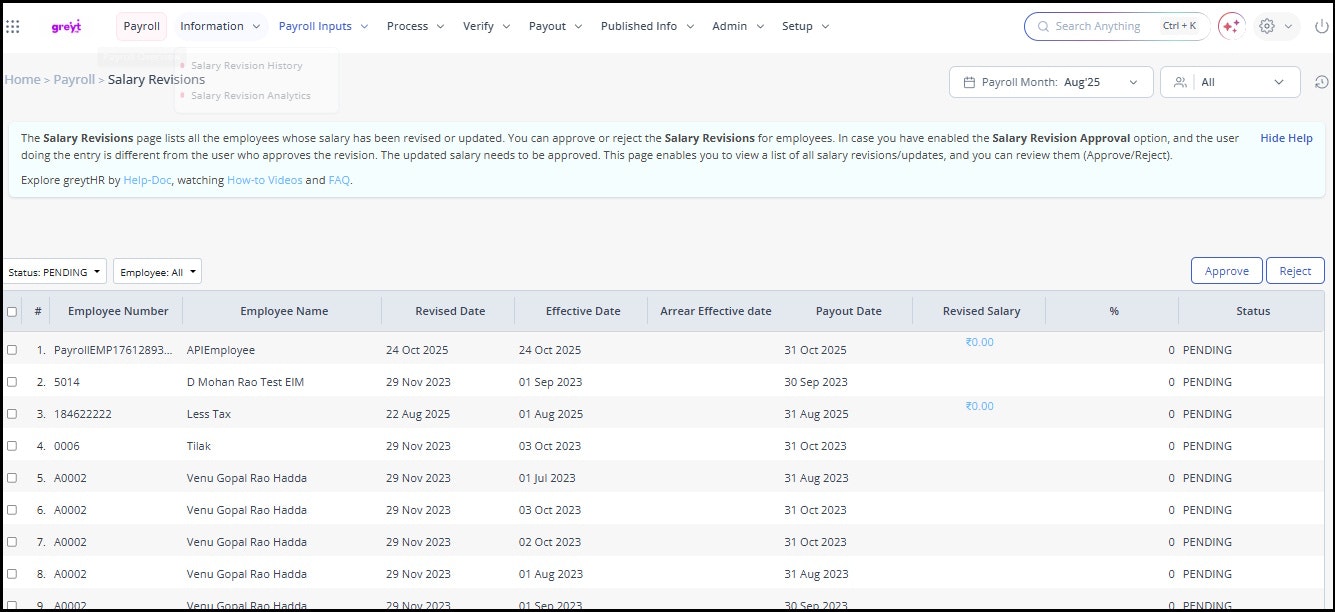Open the Payroll Inputs menu
This screenshot has height=612, width=1335.
pyautogui.click(x=323, y=27)
